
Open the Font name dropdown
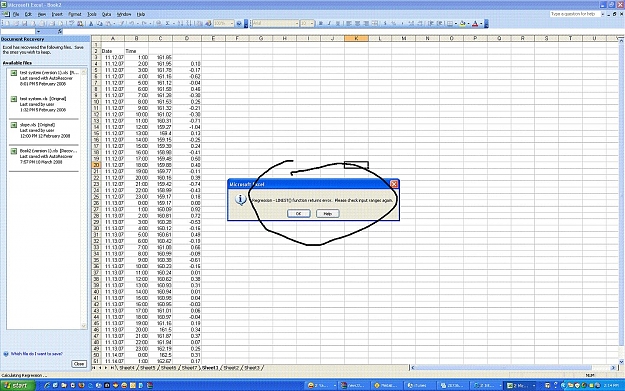click(297, 24)
